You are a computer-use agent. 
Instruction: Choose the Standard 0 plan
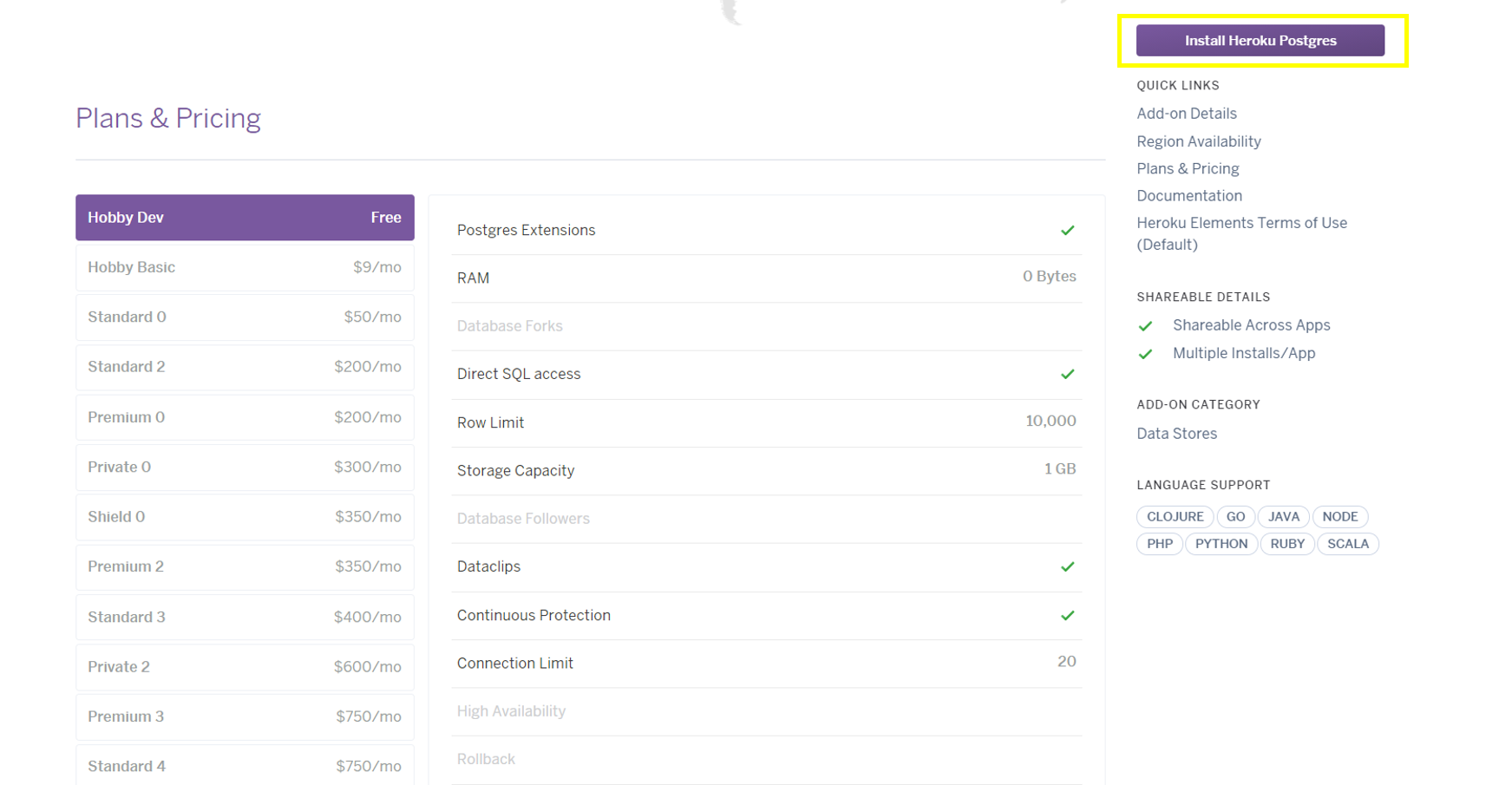[x=245, y=317]
